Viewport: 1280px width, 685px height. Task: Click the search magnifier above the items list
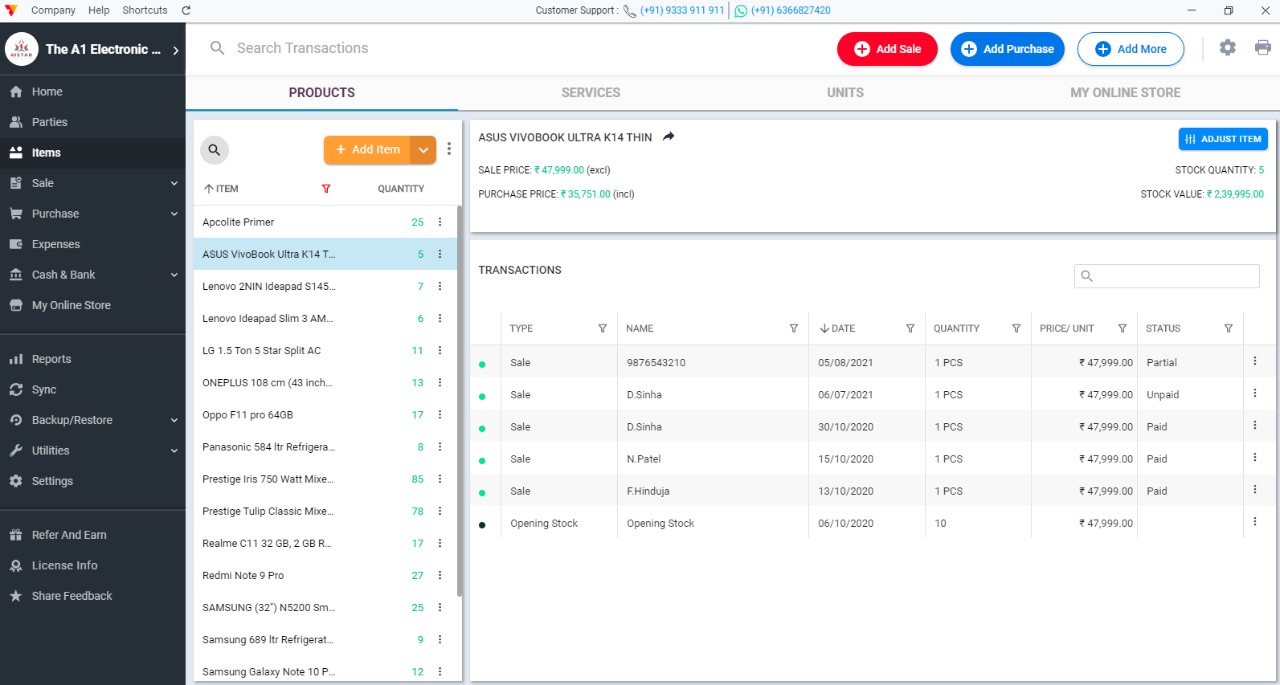pyautogui.click(x=214, y=150)
